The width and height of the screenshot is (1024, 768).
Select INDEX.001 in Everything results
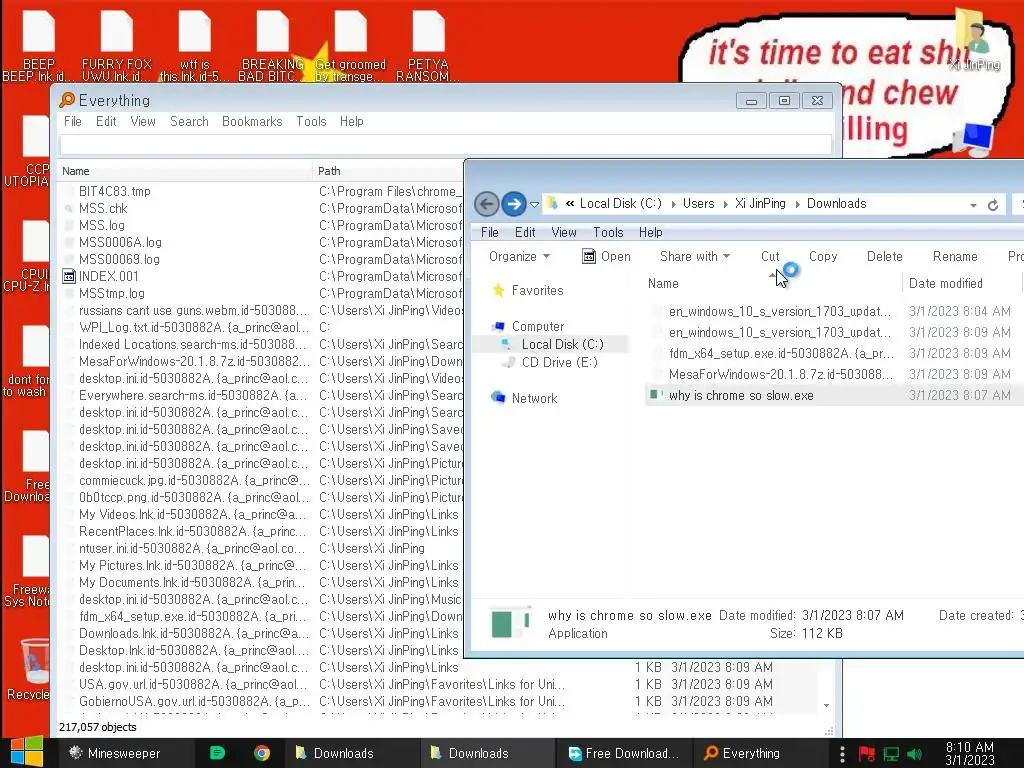[x=108, y=276]
